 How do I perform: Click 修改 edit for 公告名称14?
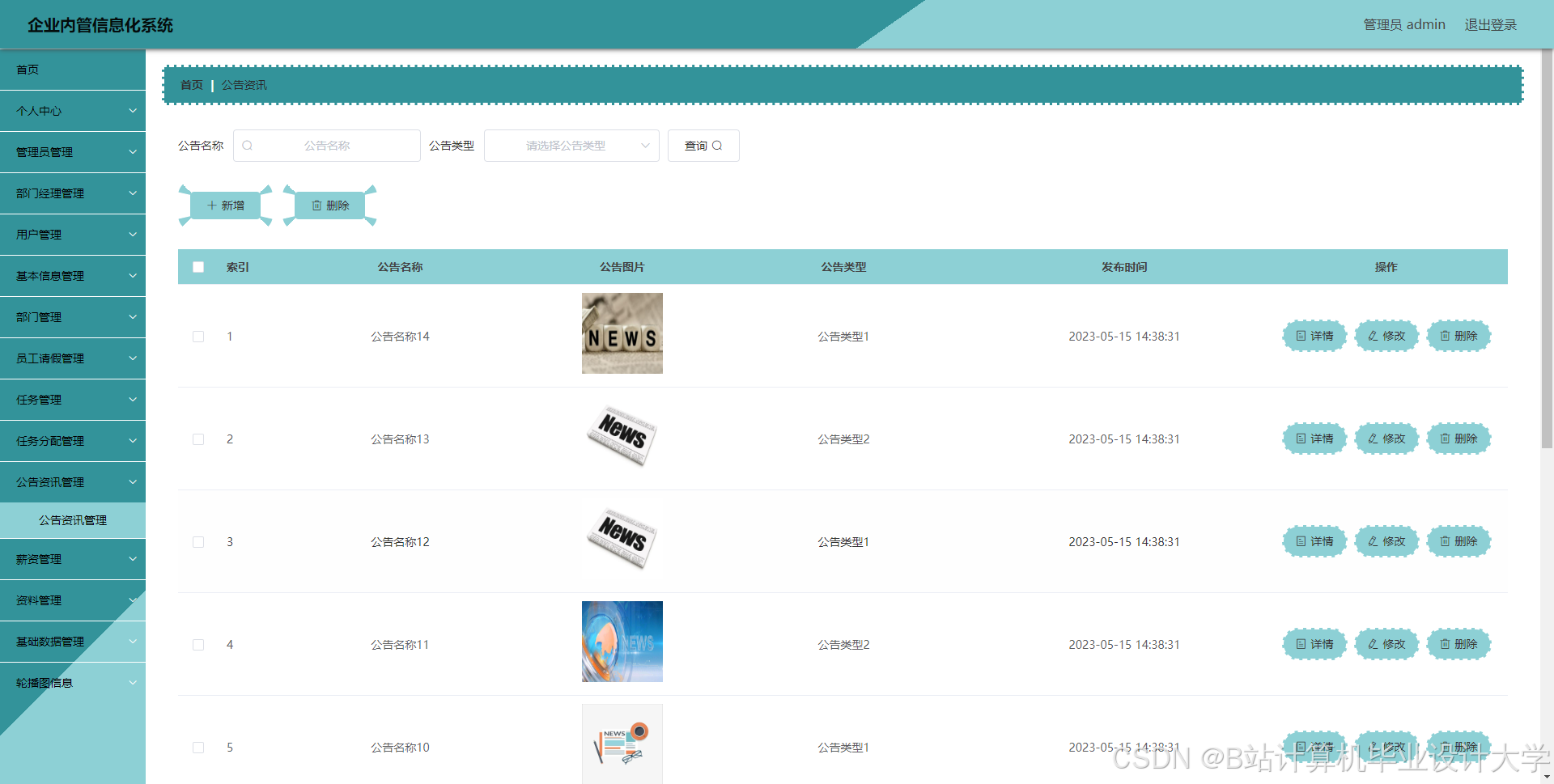1386,336
